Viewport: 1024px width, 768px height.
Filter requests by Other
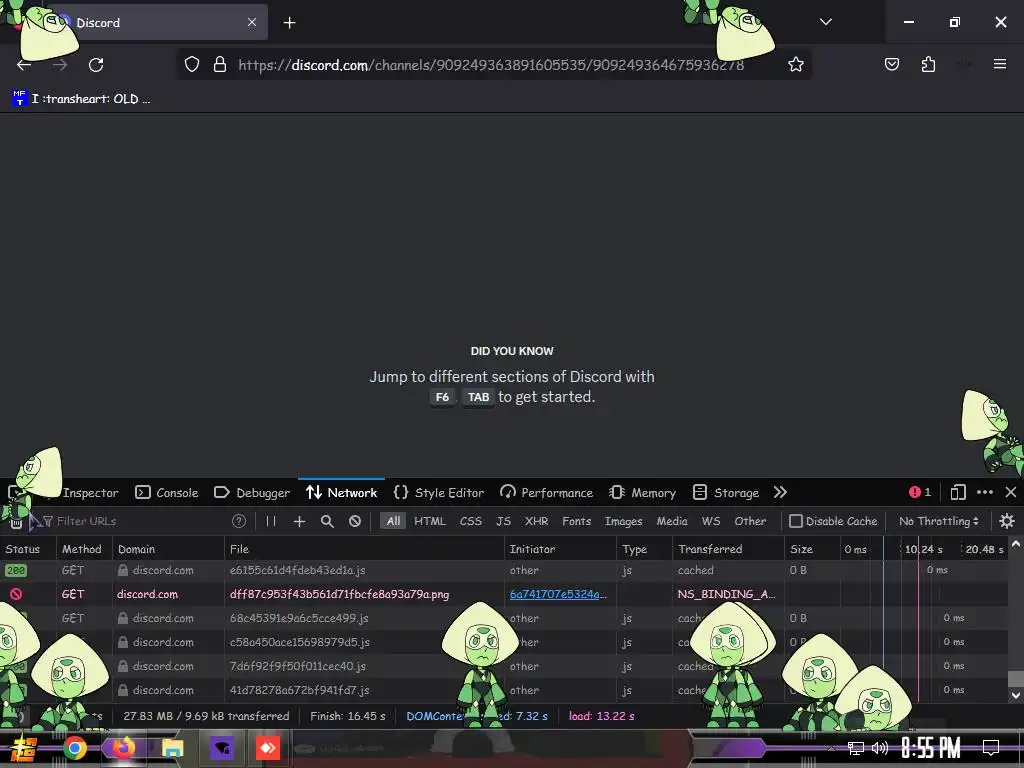750,521
